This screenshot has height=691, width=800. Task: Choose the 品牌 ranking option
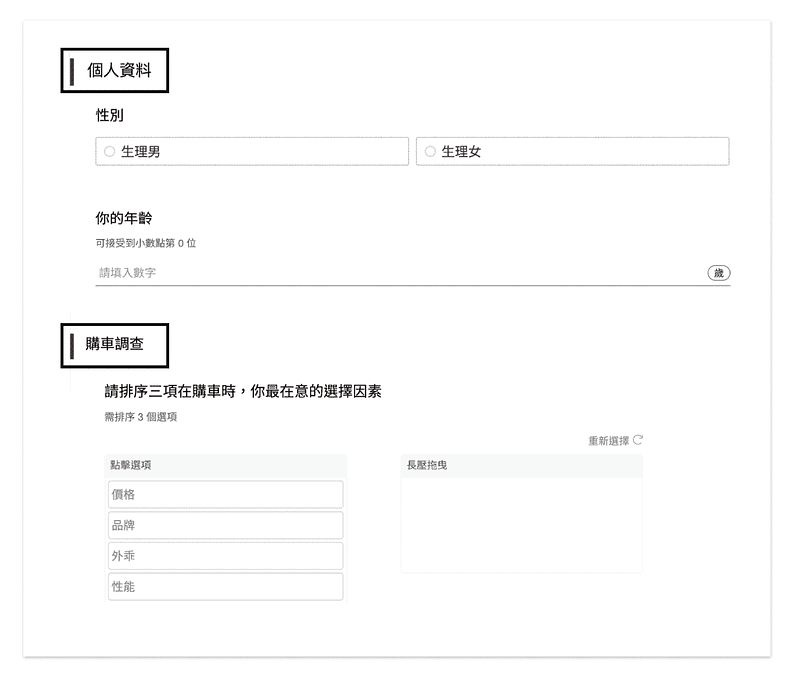pos(226,525)
